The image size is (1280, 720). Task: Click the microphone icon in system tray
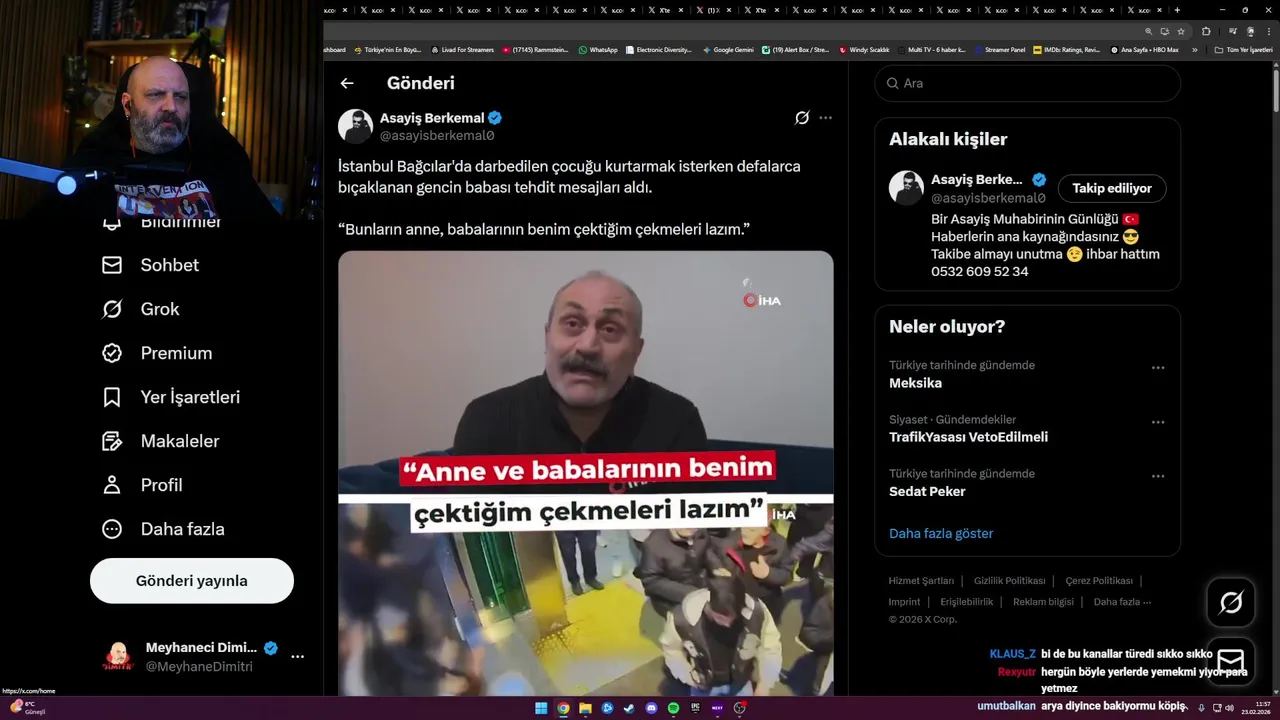[1201, 708]
